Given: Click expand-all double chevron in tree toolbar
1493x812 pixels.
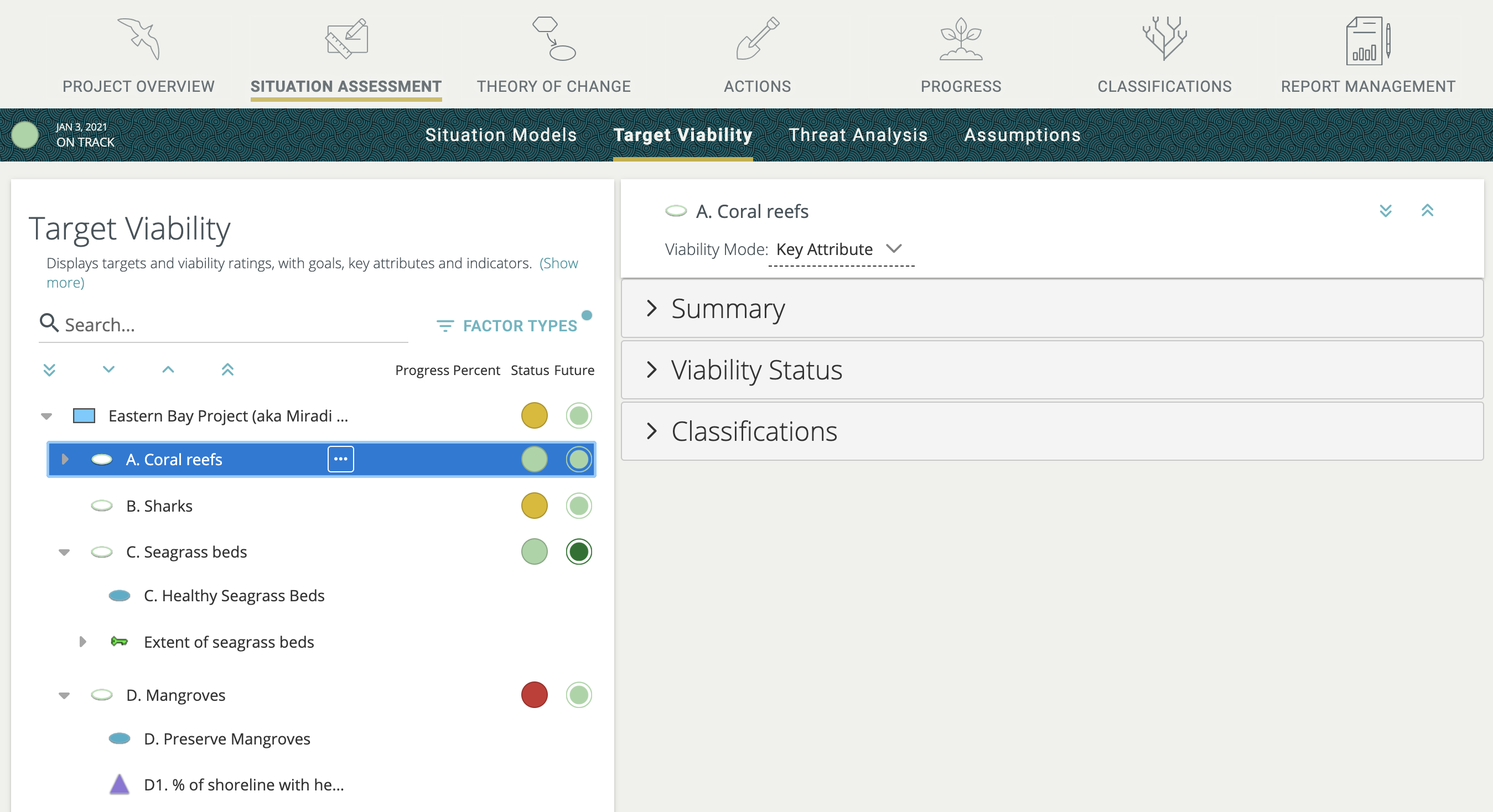Looking at the screenshot, I should point(49,369).
